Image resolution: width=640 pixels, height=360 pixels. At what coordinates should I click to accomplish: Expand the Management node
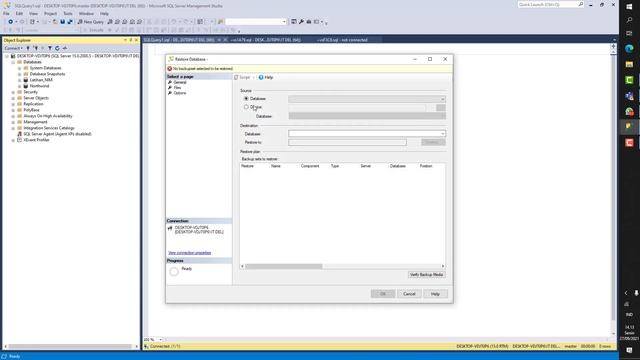pos(13,122)
